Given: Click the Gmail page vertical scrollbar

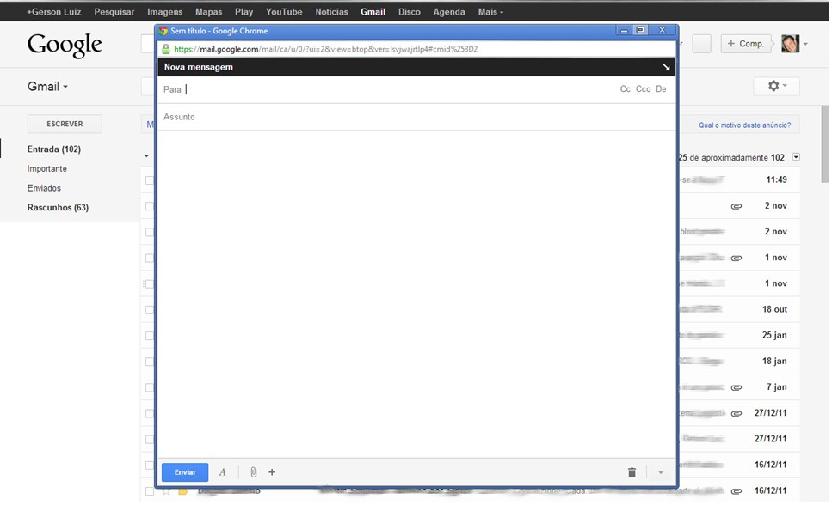Looking at the screenshot, I should [x=825, y=144].
